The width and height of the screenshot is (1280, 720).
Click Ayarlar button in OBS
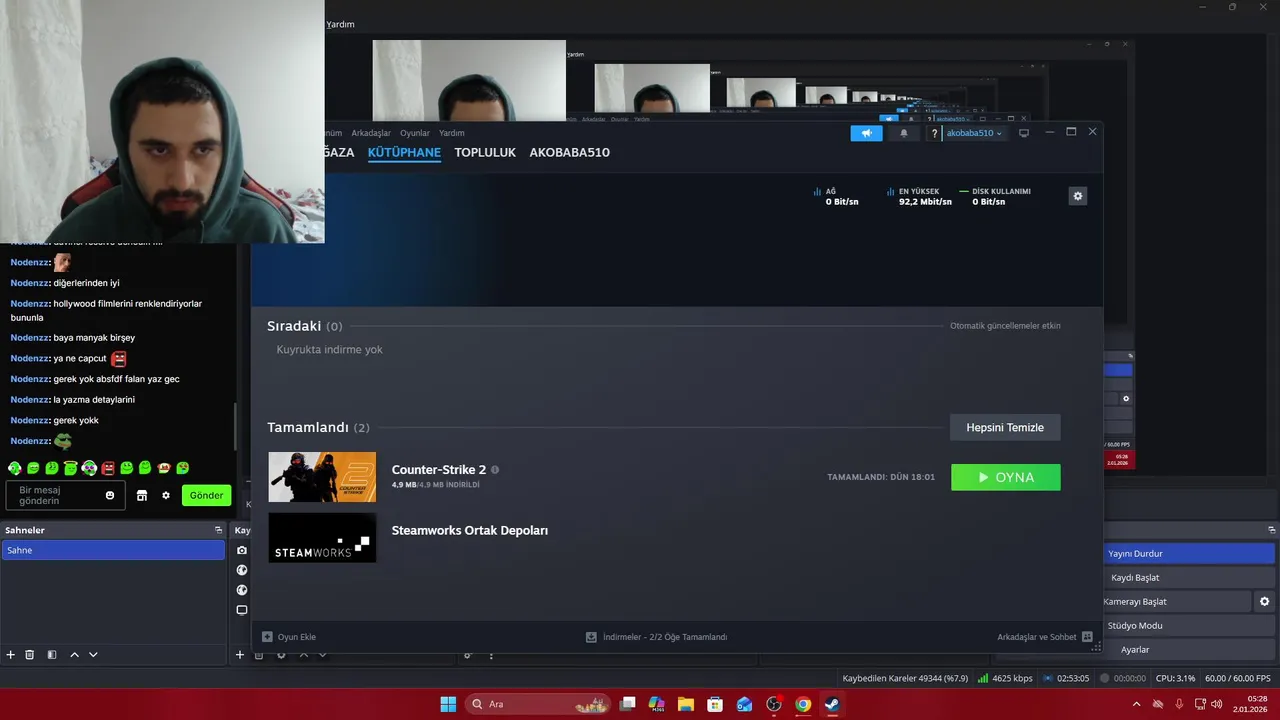click(x=1189, y=650)
